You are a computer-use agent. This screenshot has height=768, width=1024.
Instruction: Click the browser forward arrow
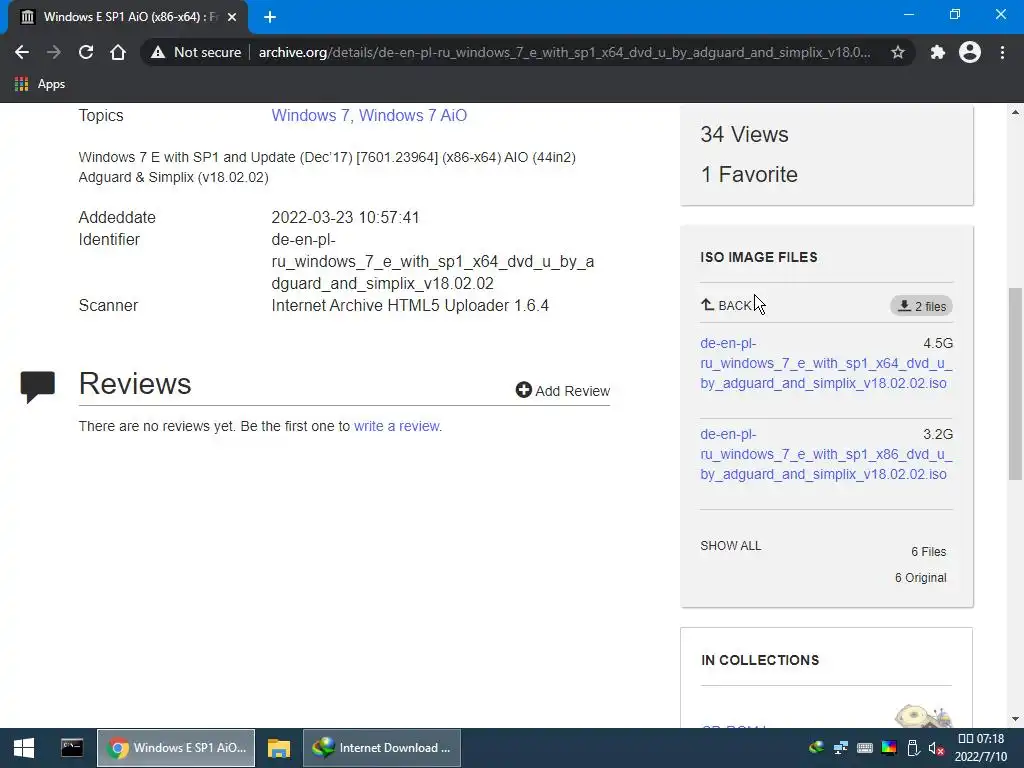[54, 52]
